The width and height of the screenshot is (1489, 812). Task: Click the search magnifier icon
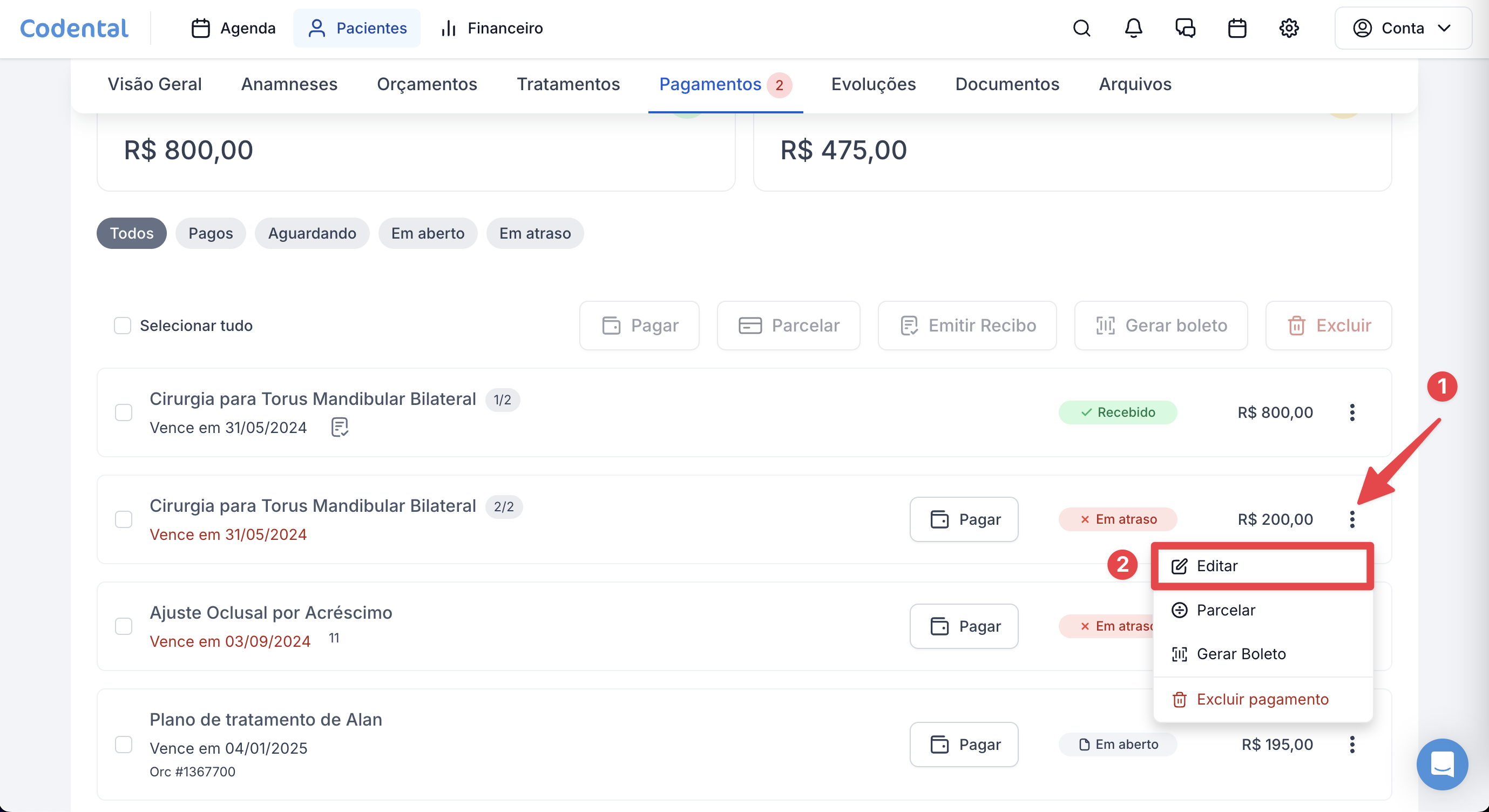pos(1081,28)
